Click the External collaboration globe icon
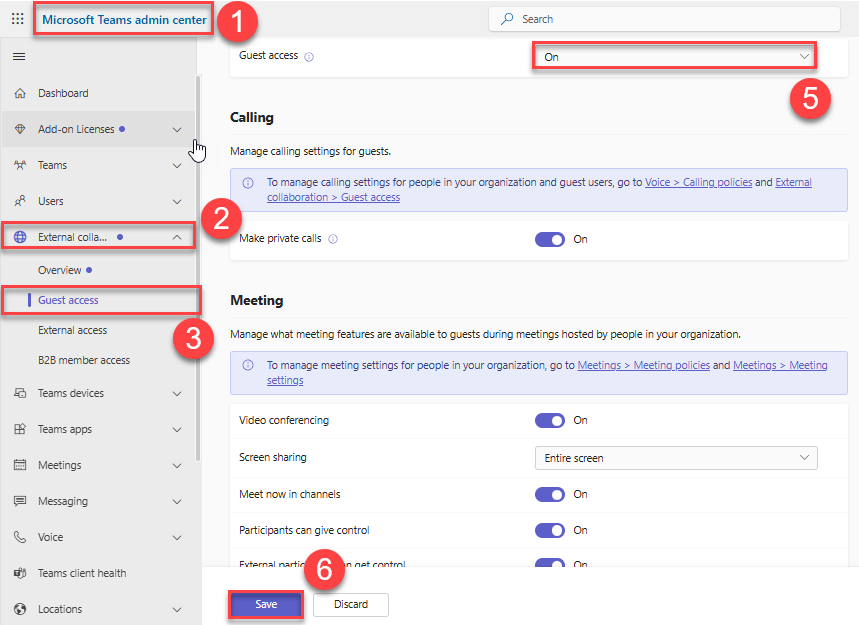Viewport: 859px width, 625px height. coord(20,237)
